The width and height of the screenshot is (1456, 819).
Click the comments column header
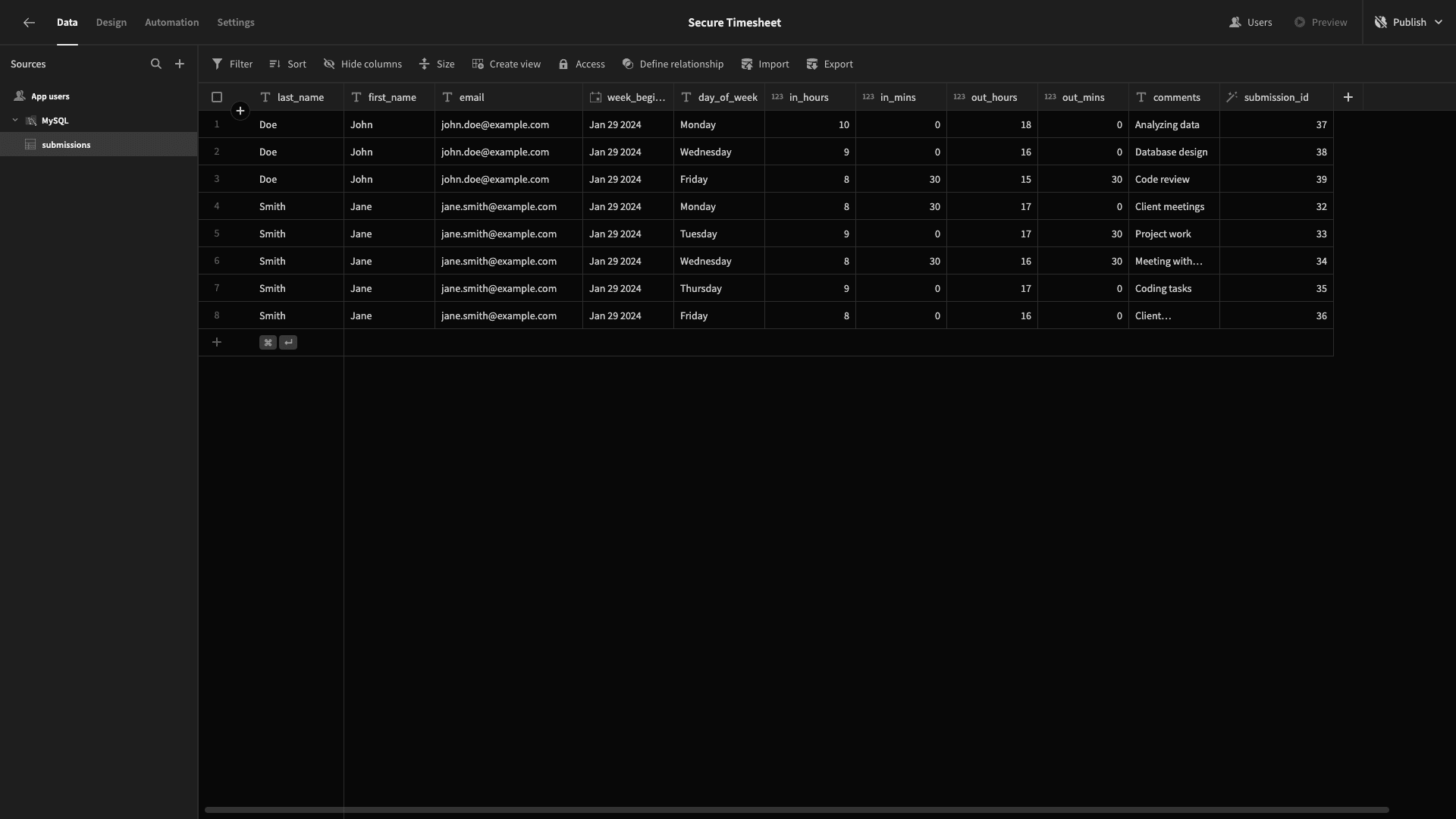[x=1174, y=97]
